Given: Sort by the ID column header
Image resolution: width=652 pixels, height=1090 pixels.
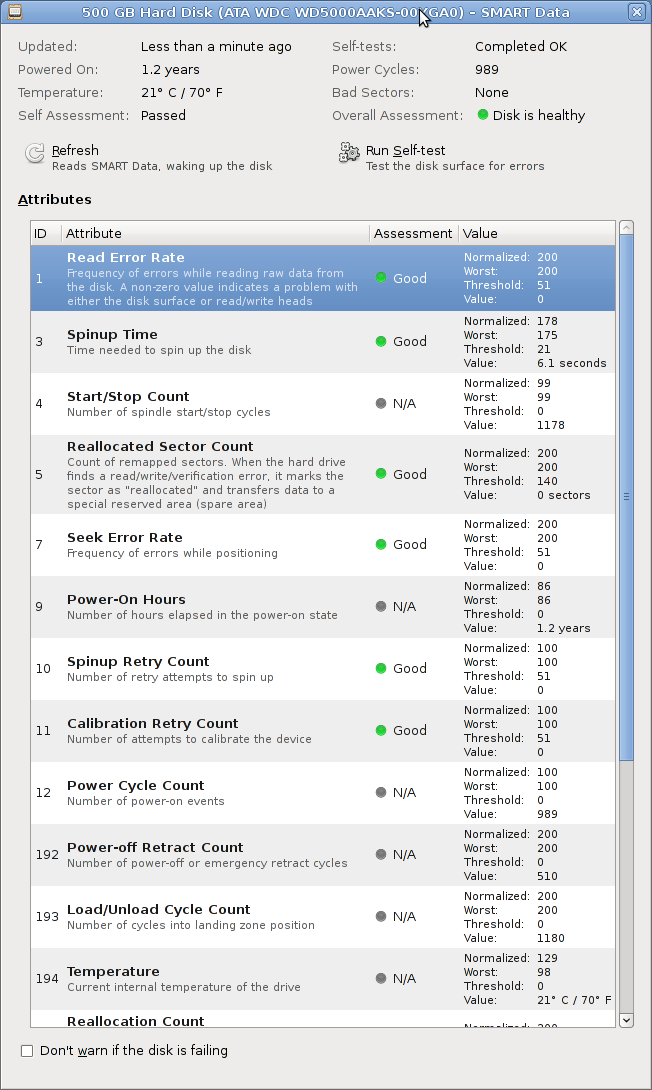Looking at the screenshot, I should pos(46,234).
